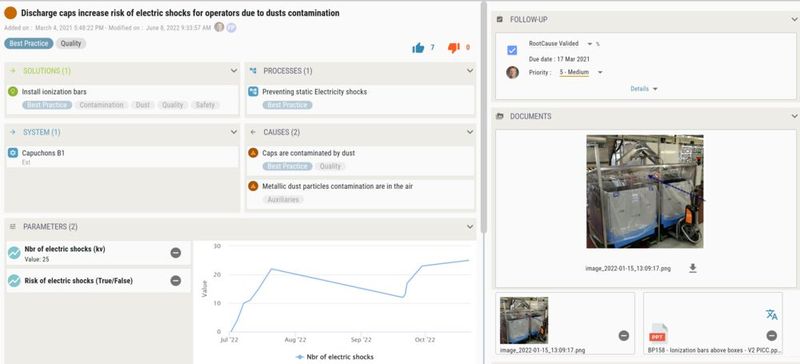Open Capuchons B1 system

tap(43, 153)
